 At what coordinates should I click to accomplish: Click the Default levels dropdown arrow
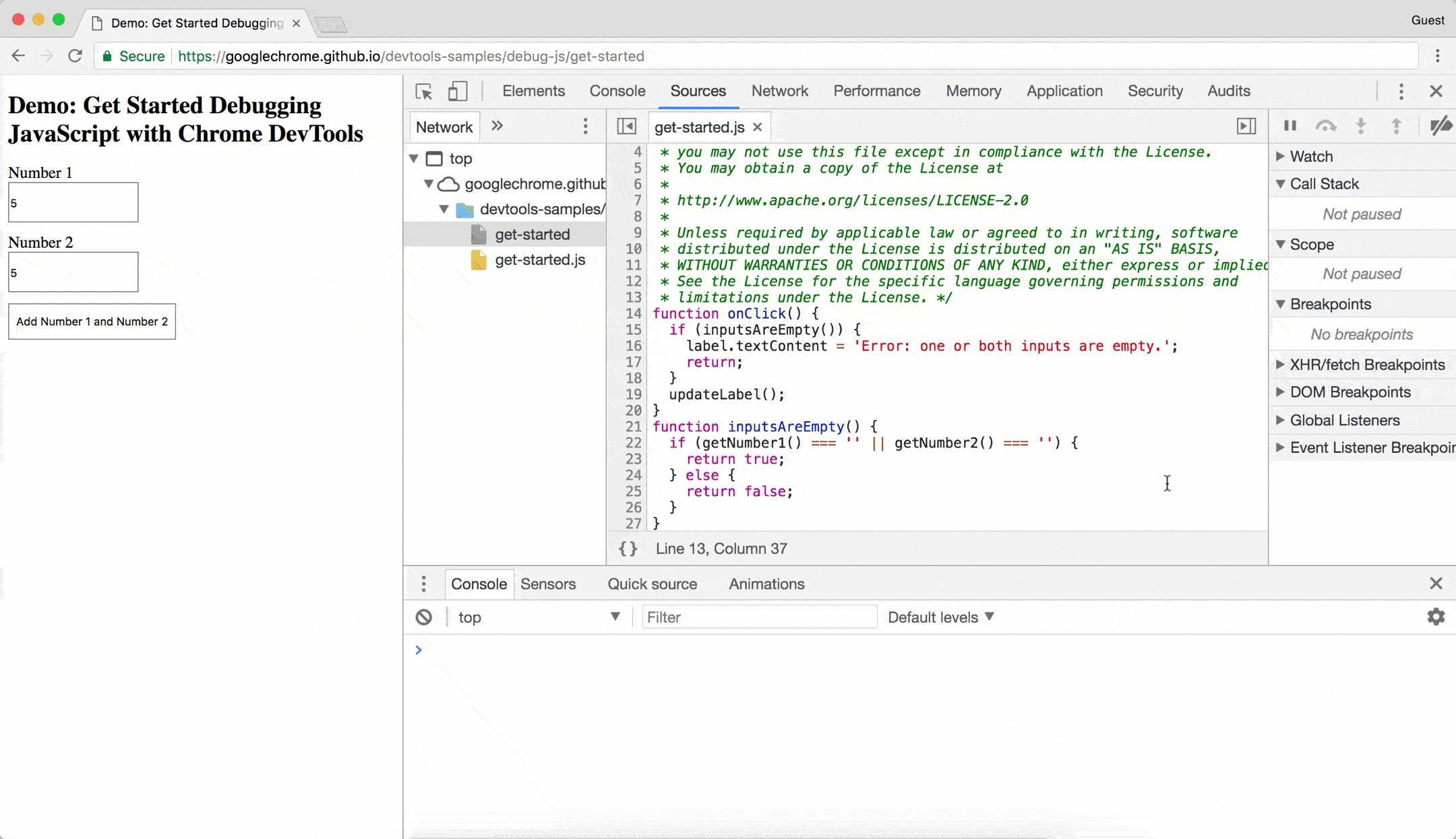tap(990, 617)
